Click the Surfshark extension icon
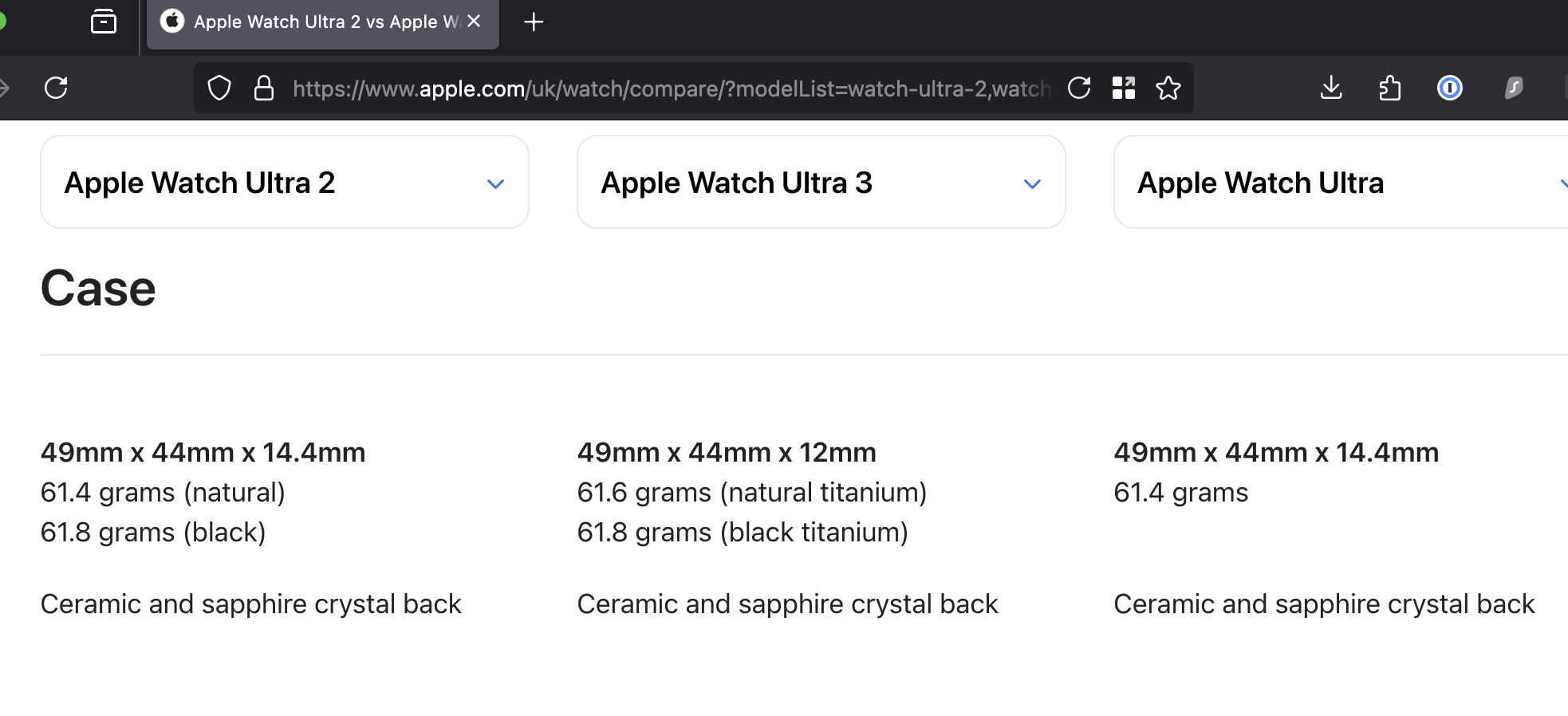Screen dimensions: 1568x716 point(1513,88)
